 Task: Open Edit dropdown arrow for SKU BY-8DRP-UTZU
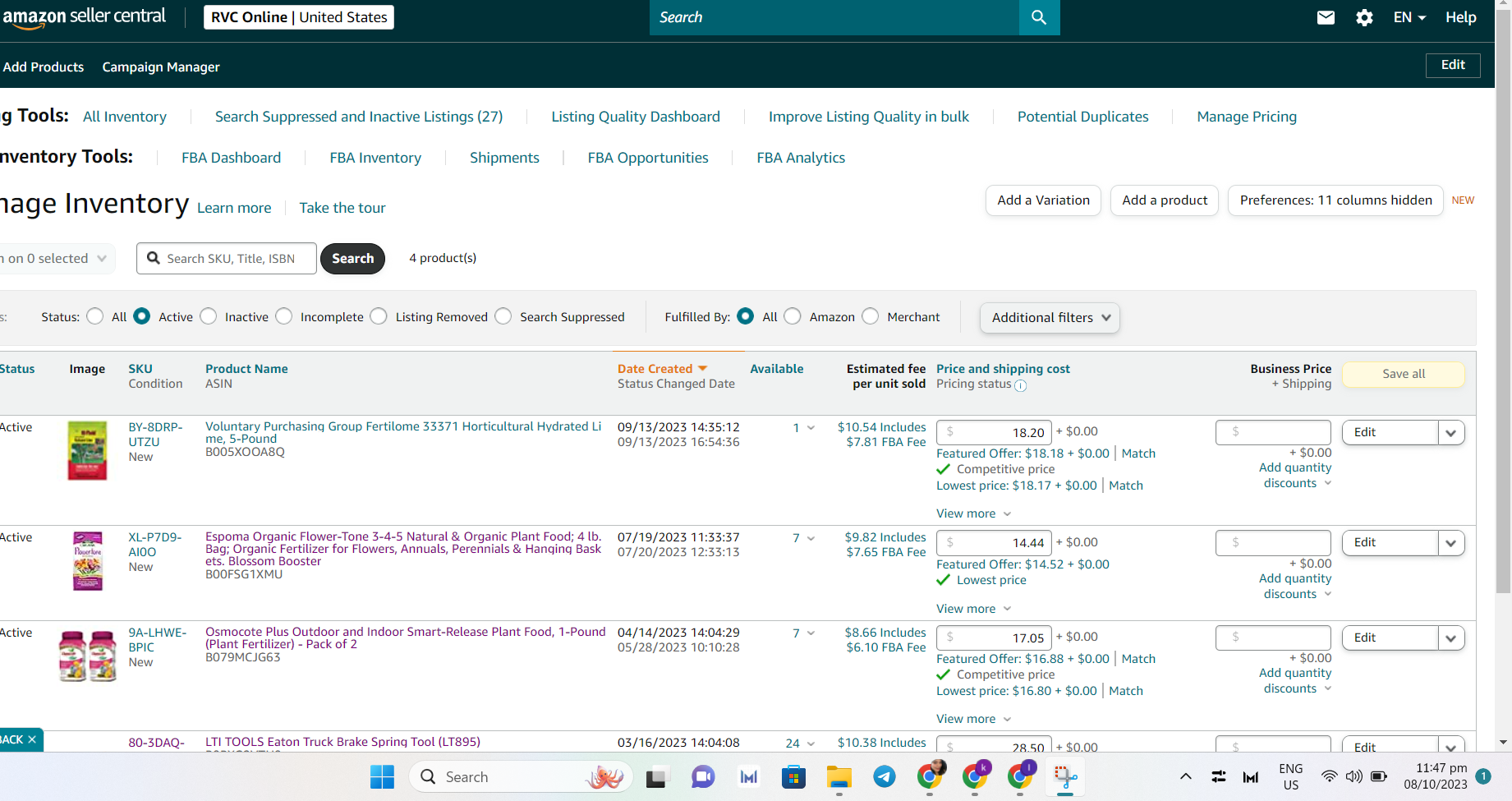[x=1451, y=433]
